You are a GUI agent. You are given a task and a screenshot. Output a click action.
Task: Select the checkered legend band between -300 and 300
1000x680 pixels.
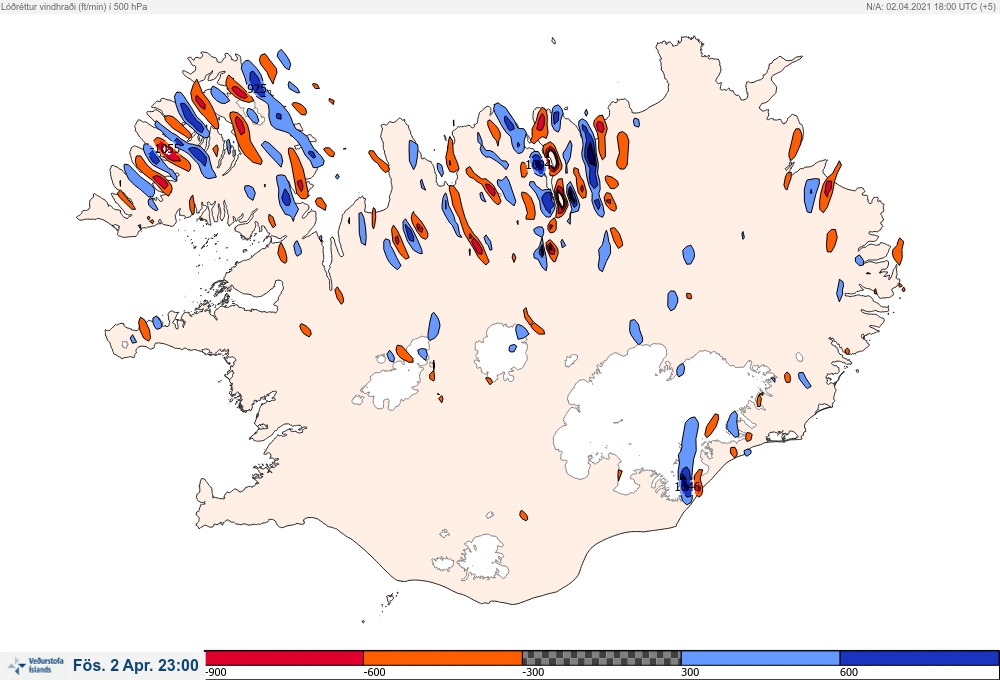pyautogui.click(x=601, y=658)
